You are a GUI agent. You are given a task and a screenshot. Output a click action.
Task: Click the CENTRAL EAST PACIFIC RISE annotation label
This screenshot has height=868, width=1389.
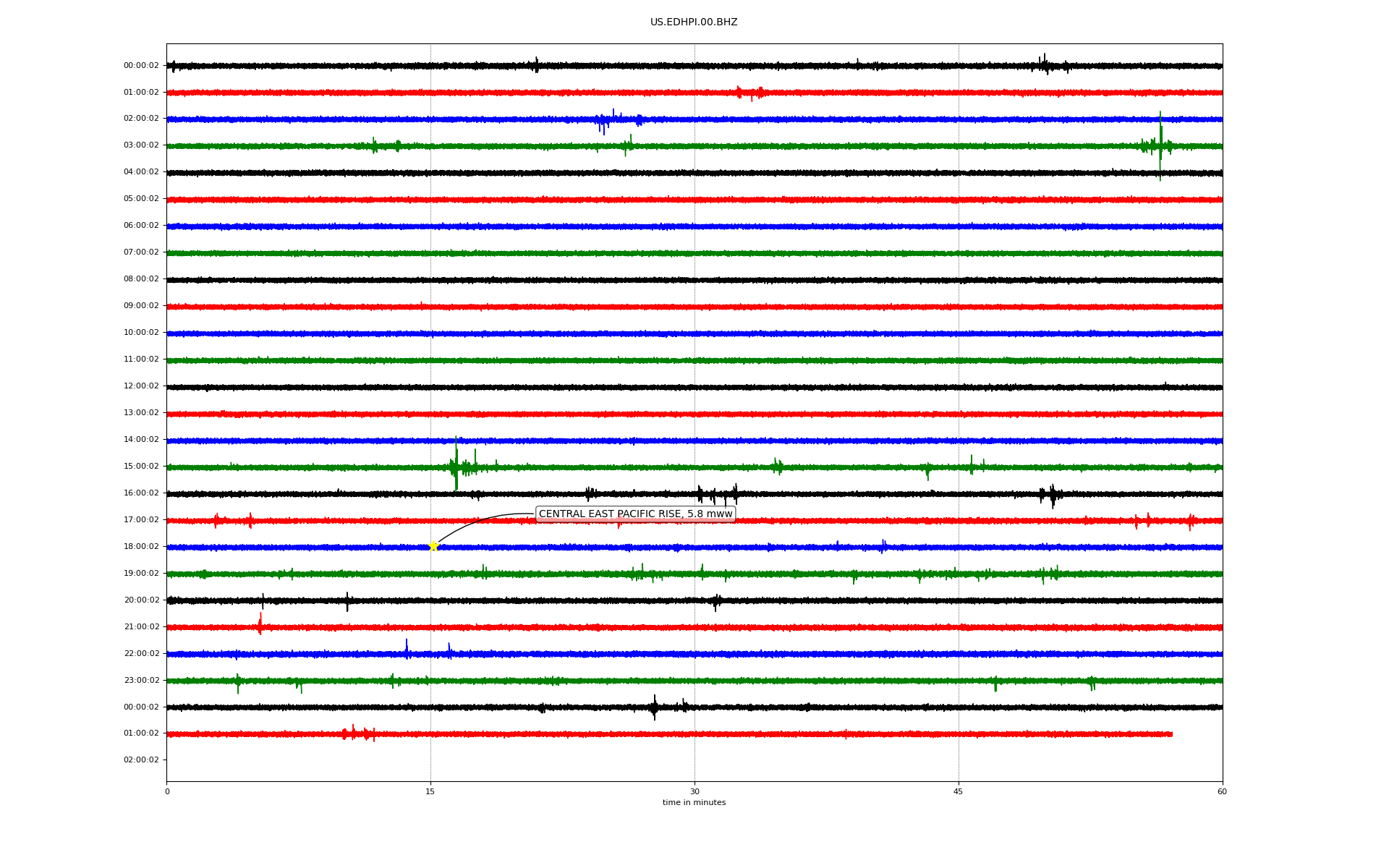click(635, 514)
